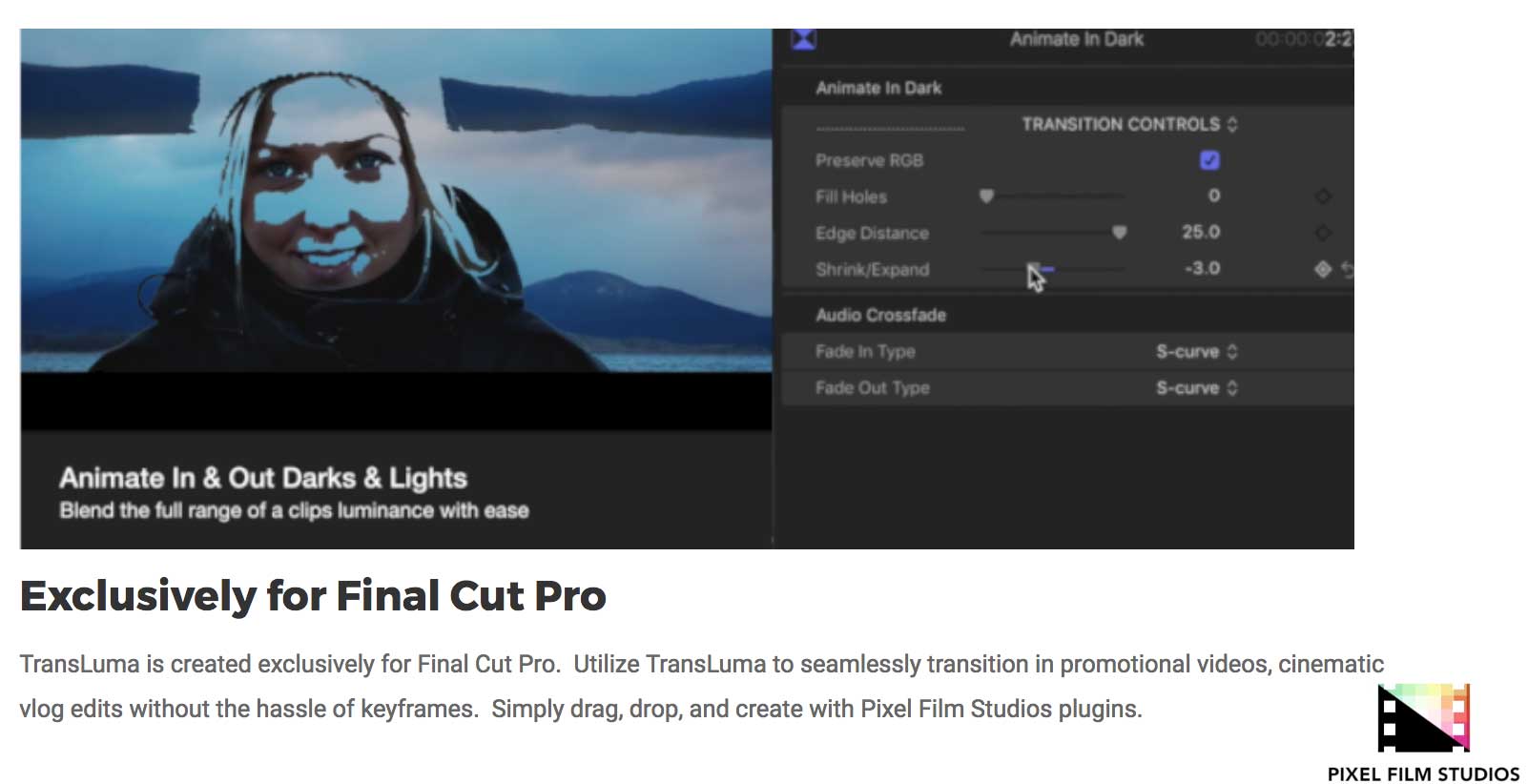Click "Blend the full range of a clips luminance" subtitle
Viewport: 1528px width, 784px height.
tap(294, 510)
